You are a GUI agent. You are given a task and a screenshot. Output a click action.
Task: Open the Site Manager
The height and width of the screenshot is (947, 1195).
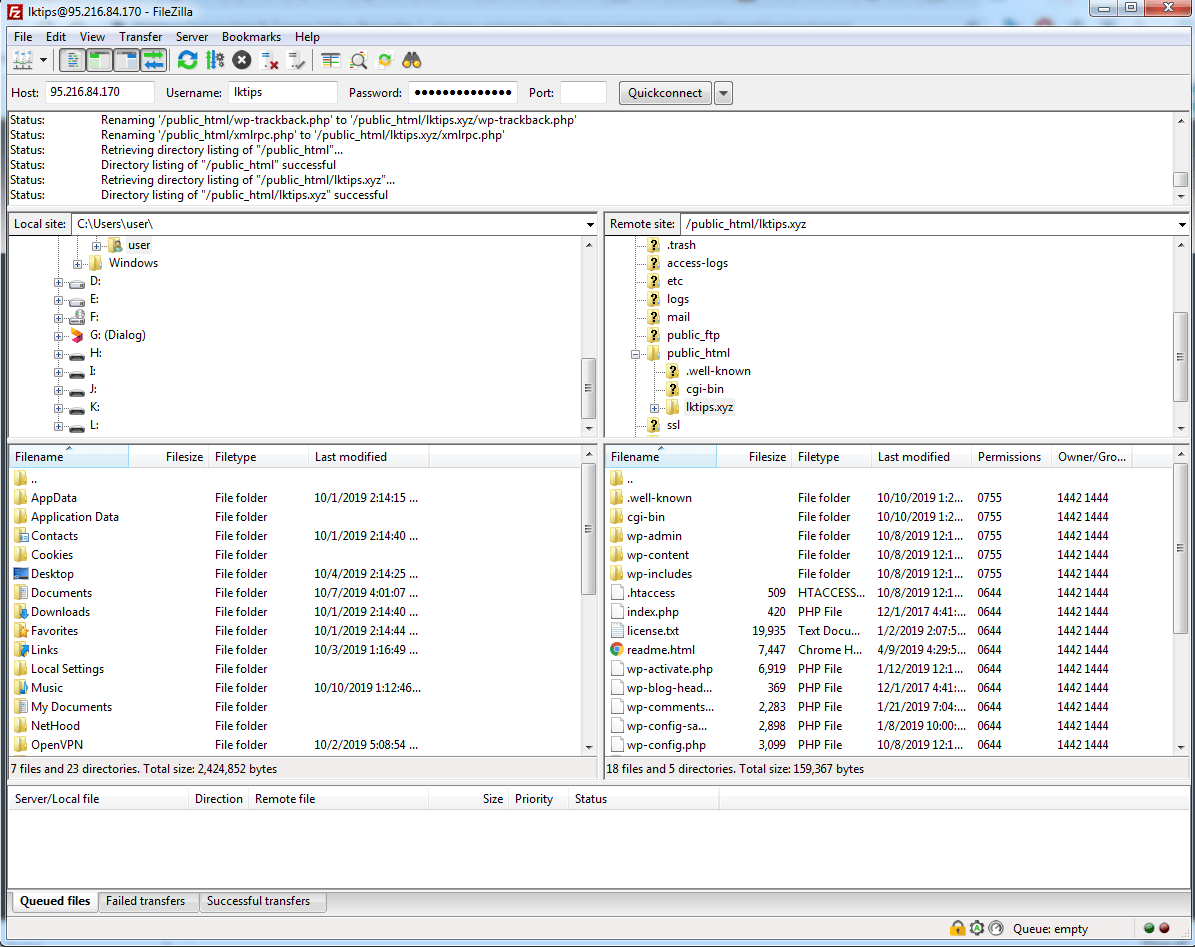[x=23, y=60]
